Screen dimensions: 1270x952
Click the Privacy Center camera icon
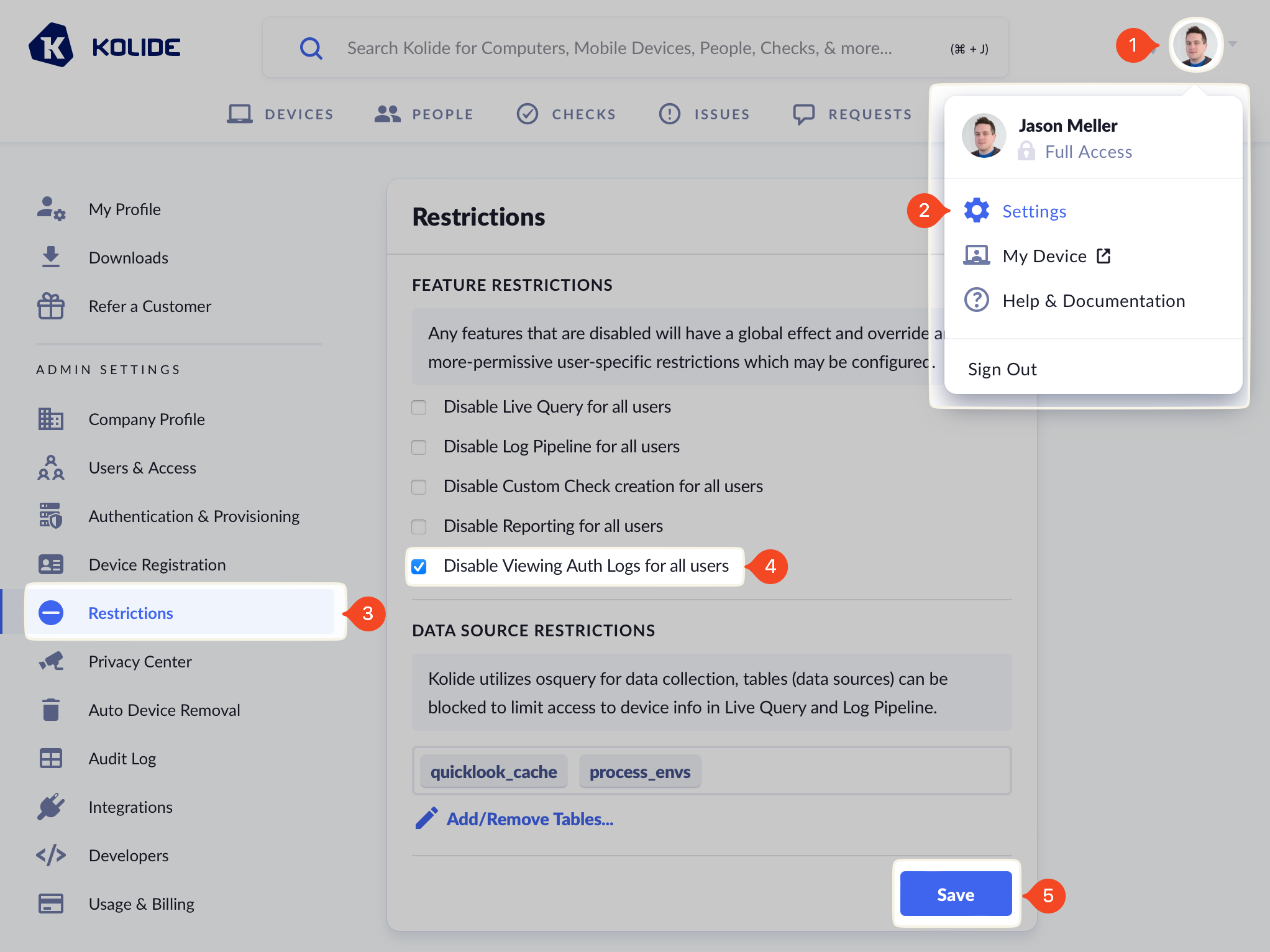(x=51, y=661)
